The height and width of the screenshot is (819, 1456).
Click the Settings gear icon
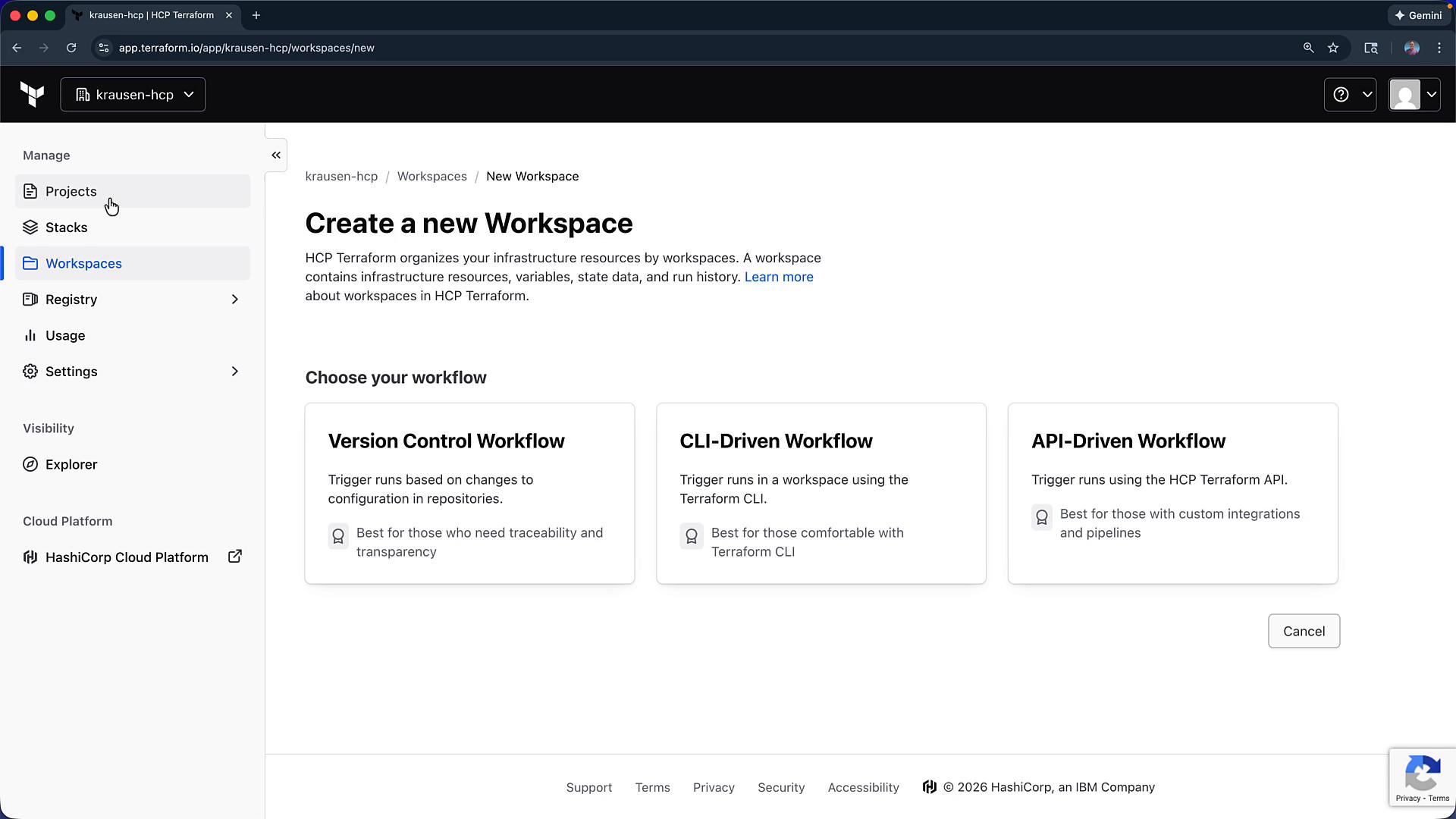30,372
